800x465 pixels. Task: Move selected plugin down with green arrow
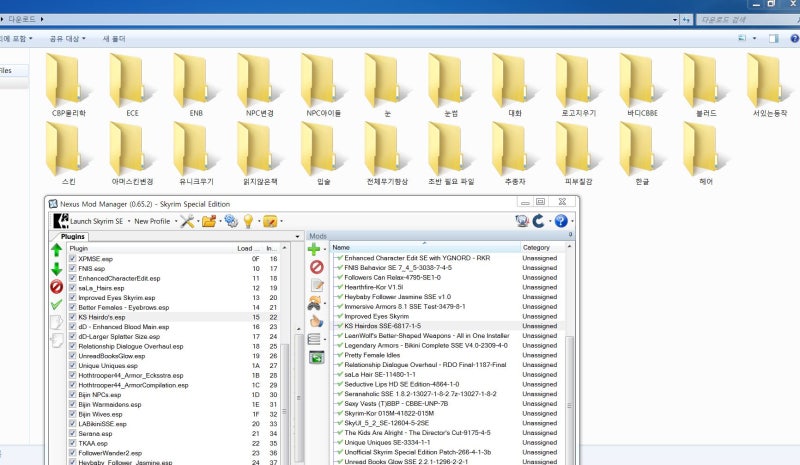57,269
